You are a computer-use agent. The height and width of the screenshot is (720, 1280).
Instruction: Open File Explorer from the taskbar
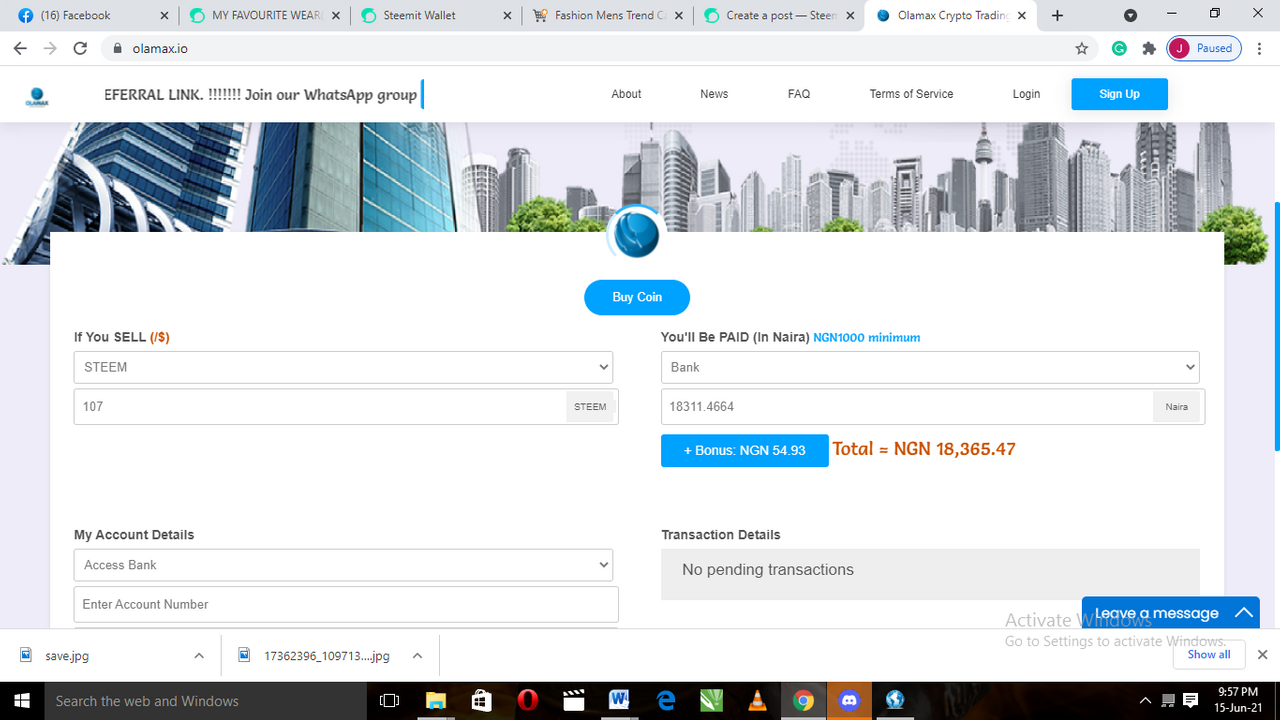click(435, 701)
